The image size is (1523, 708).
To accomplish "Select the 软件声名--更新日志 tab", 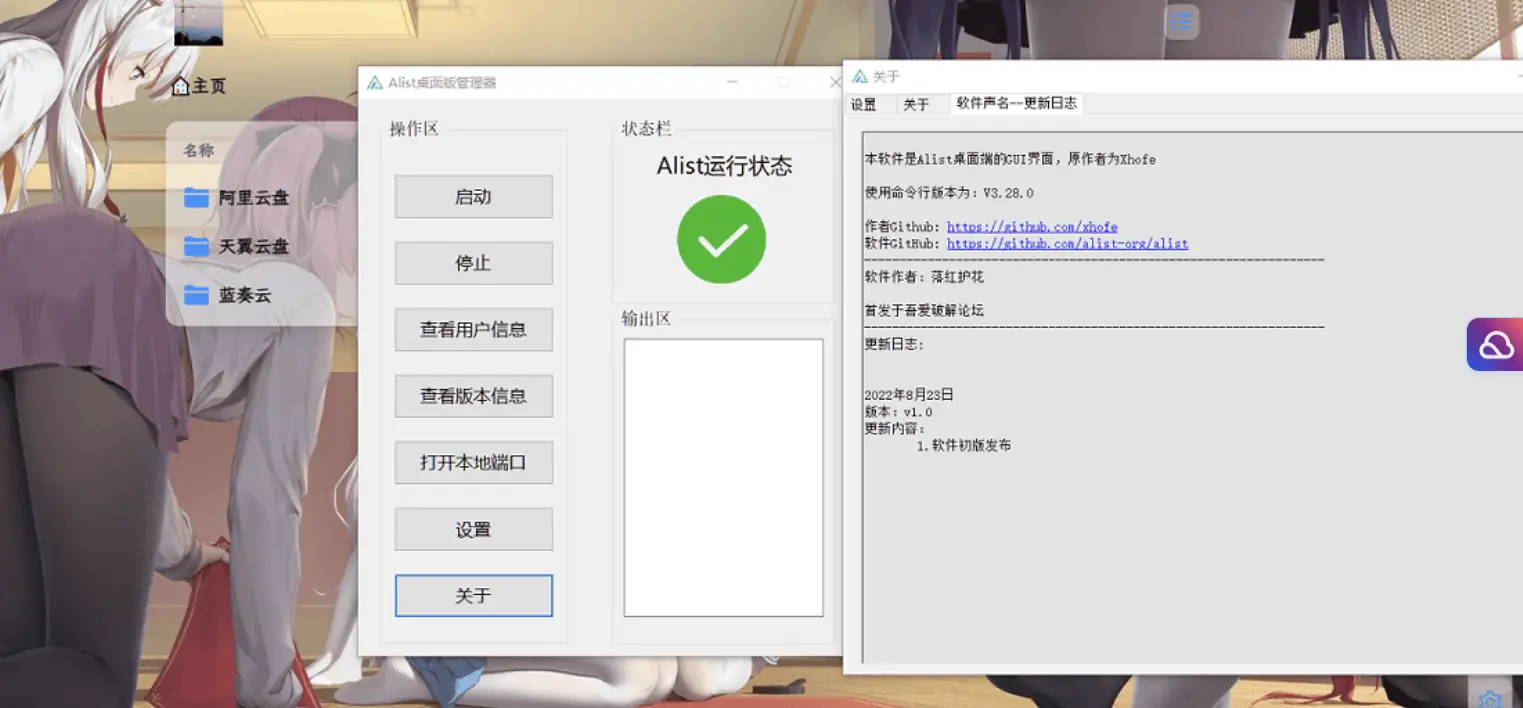I will (1016, 103).
